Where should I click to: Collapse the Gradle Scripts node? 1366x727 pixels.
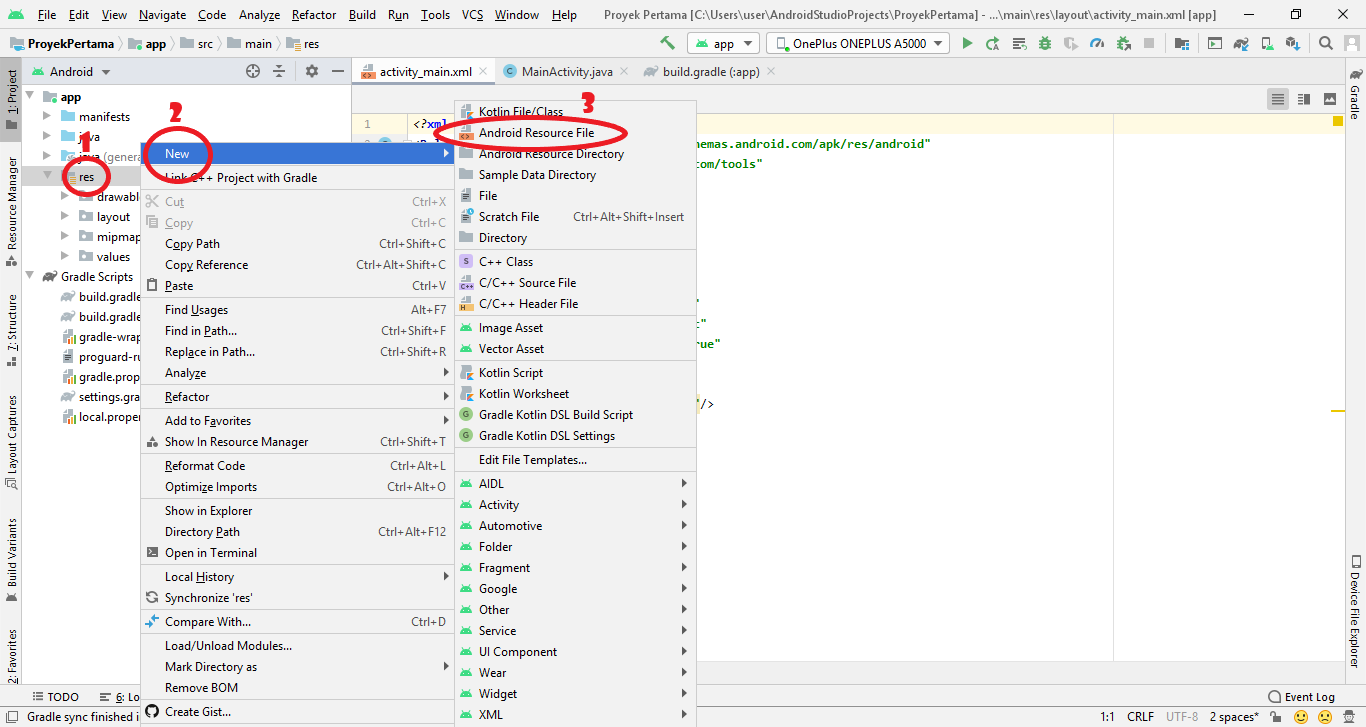pos(29,276)
